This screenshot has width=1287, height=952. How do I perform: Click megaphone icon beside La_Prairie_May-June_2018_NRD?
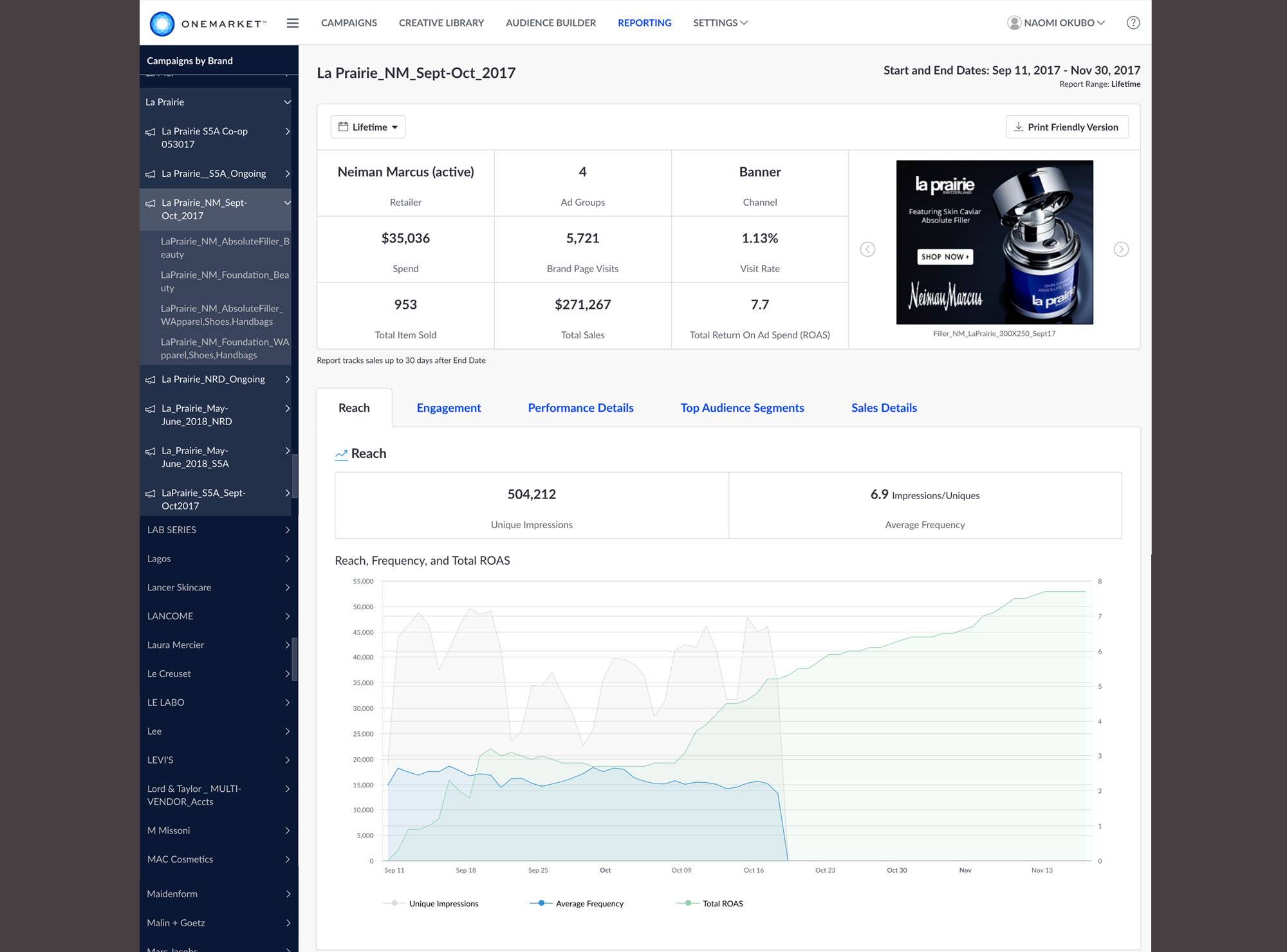[151, 409]
